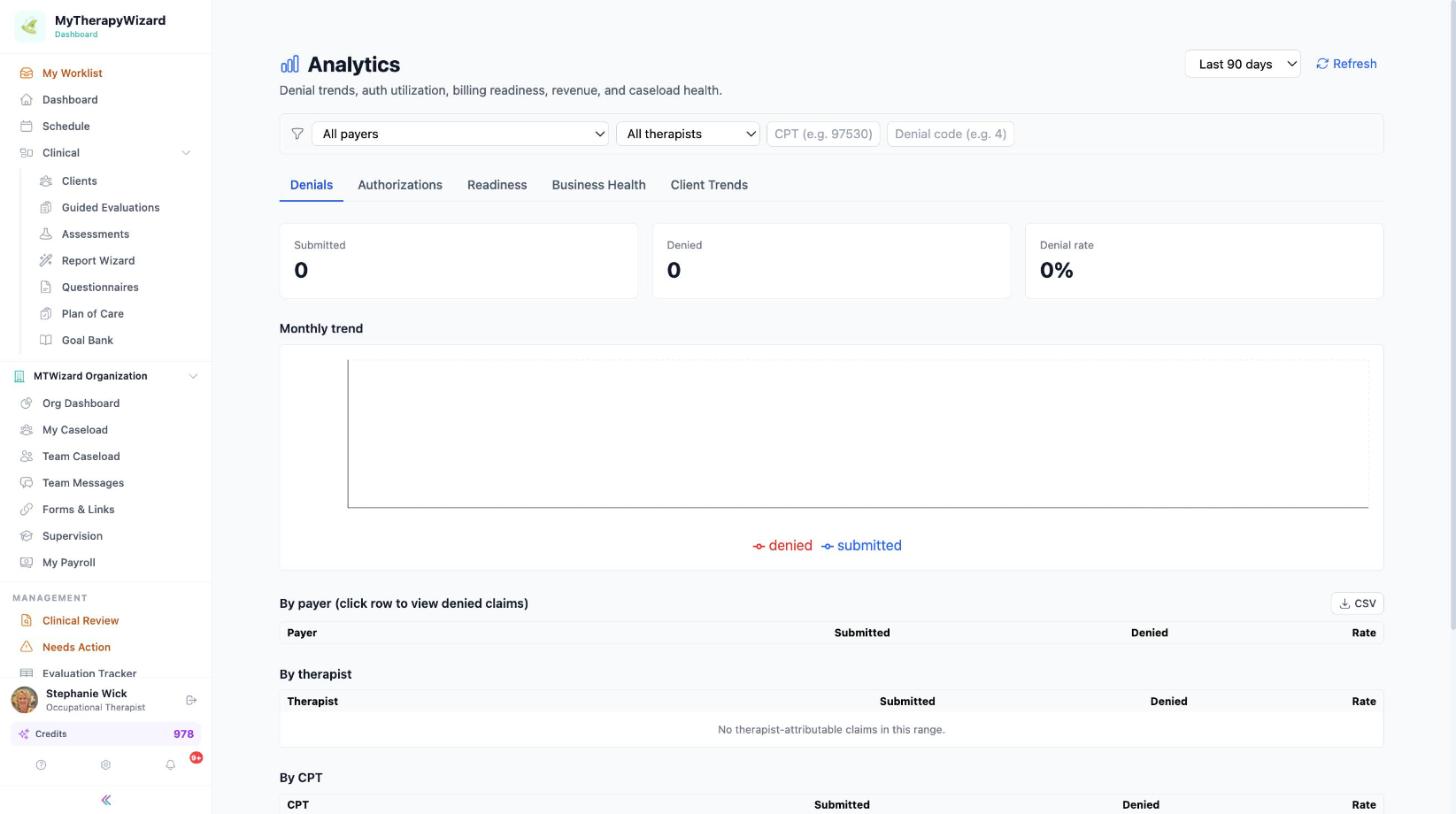Click the Guided Evaluations clipboard icon

coord(46,208)
